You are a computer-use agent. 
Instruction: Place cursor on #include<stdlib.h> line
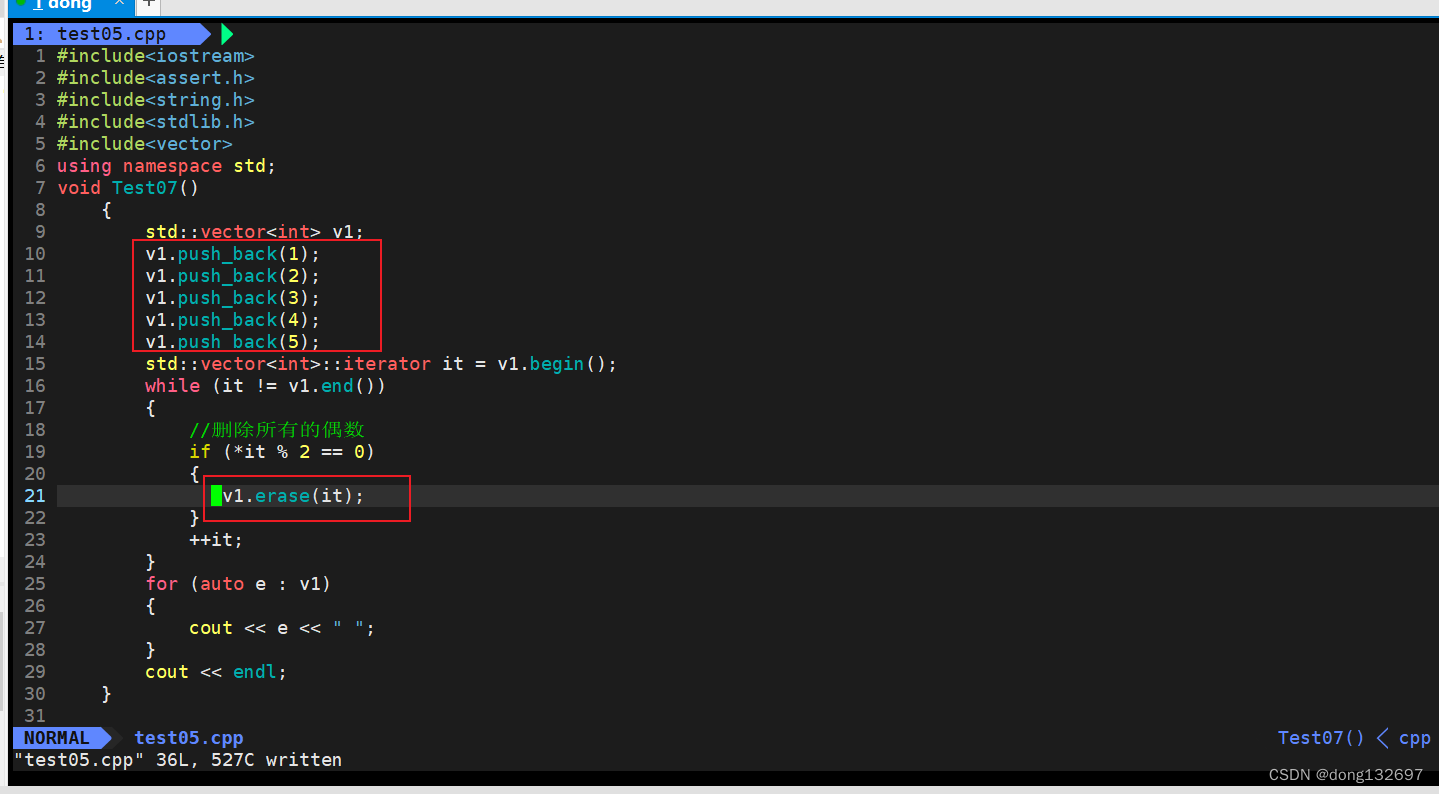[x=156, y=122]
